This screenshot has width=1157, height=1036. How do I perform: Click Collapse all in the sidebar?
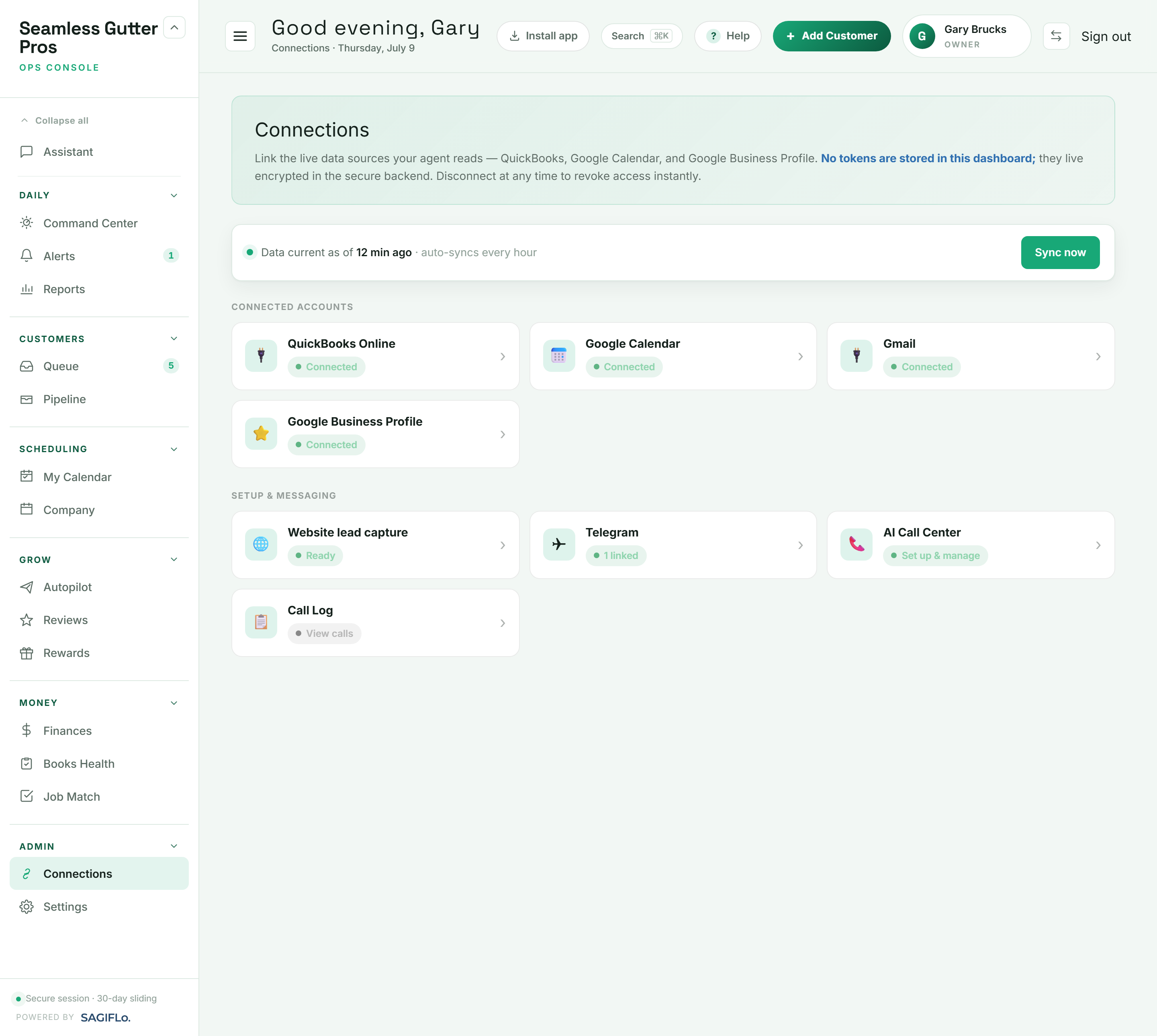coord(55,120)
